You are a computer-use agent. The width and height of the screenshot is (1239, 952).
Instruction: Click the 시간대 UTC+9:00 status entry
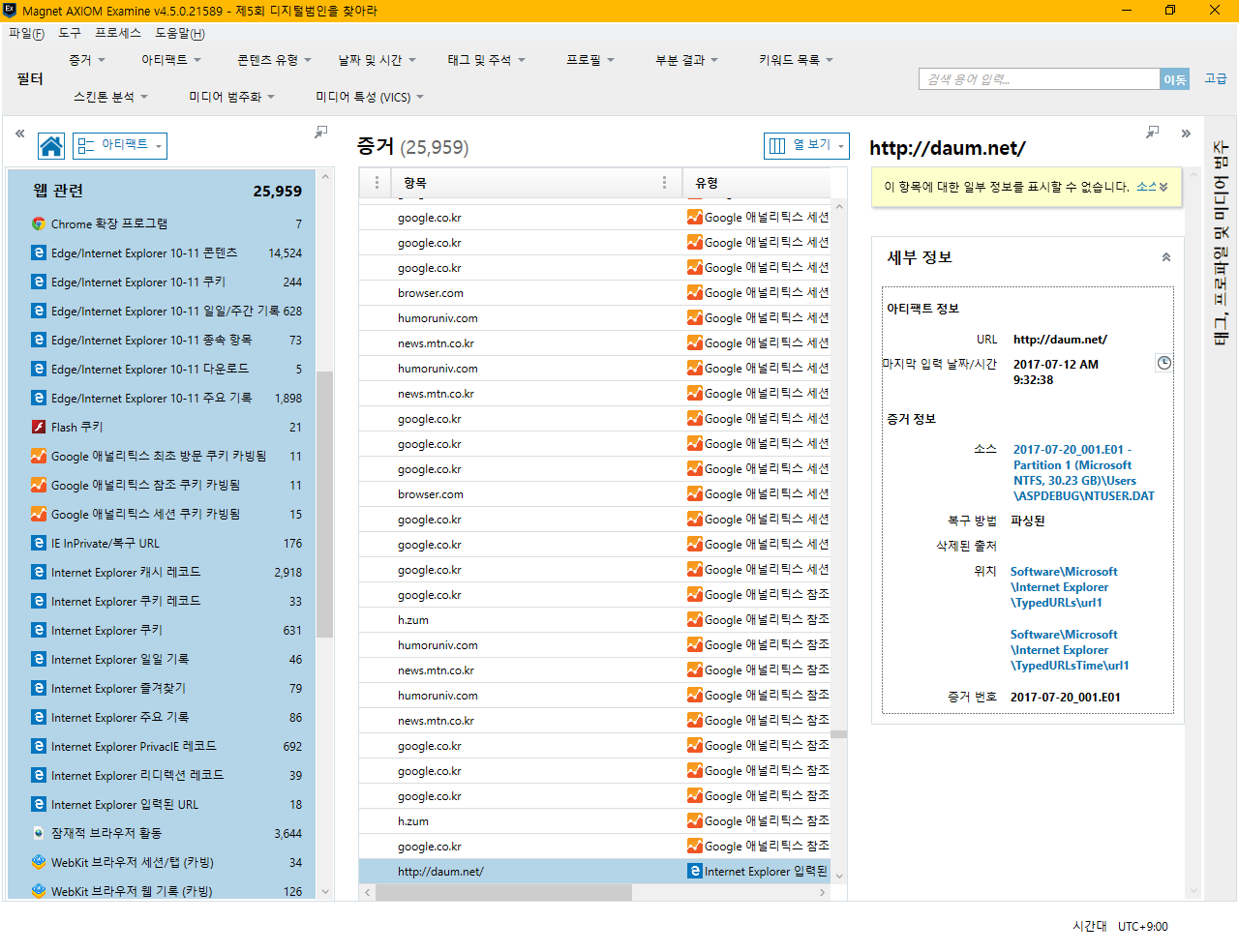(1120, 926)
